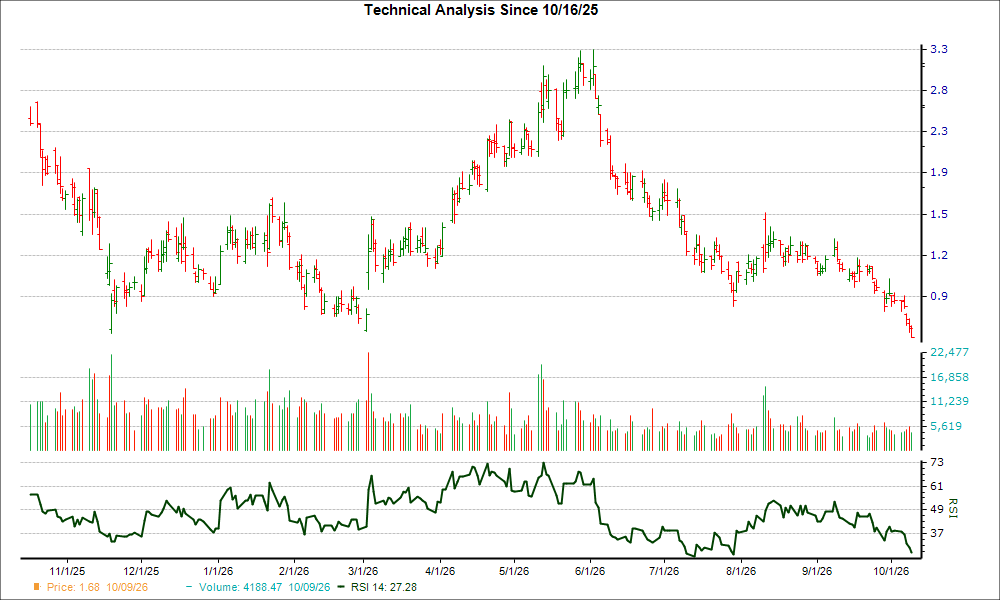This screenshot has width=1000, height=600.
Task: Click the RSI axis value 73
Action: point(938,462)
